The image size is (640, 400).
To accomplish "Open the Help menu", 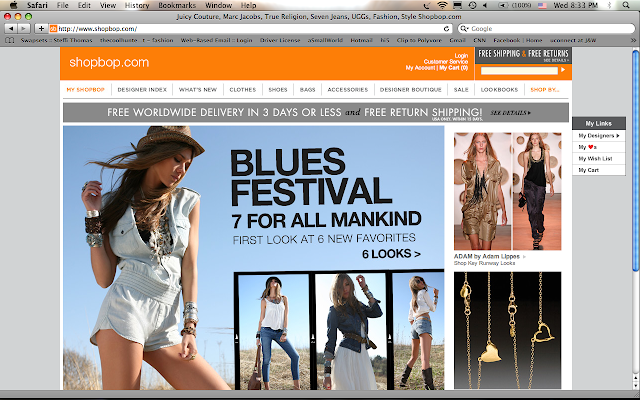I will [x=249, y=5].
